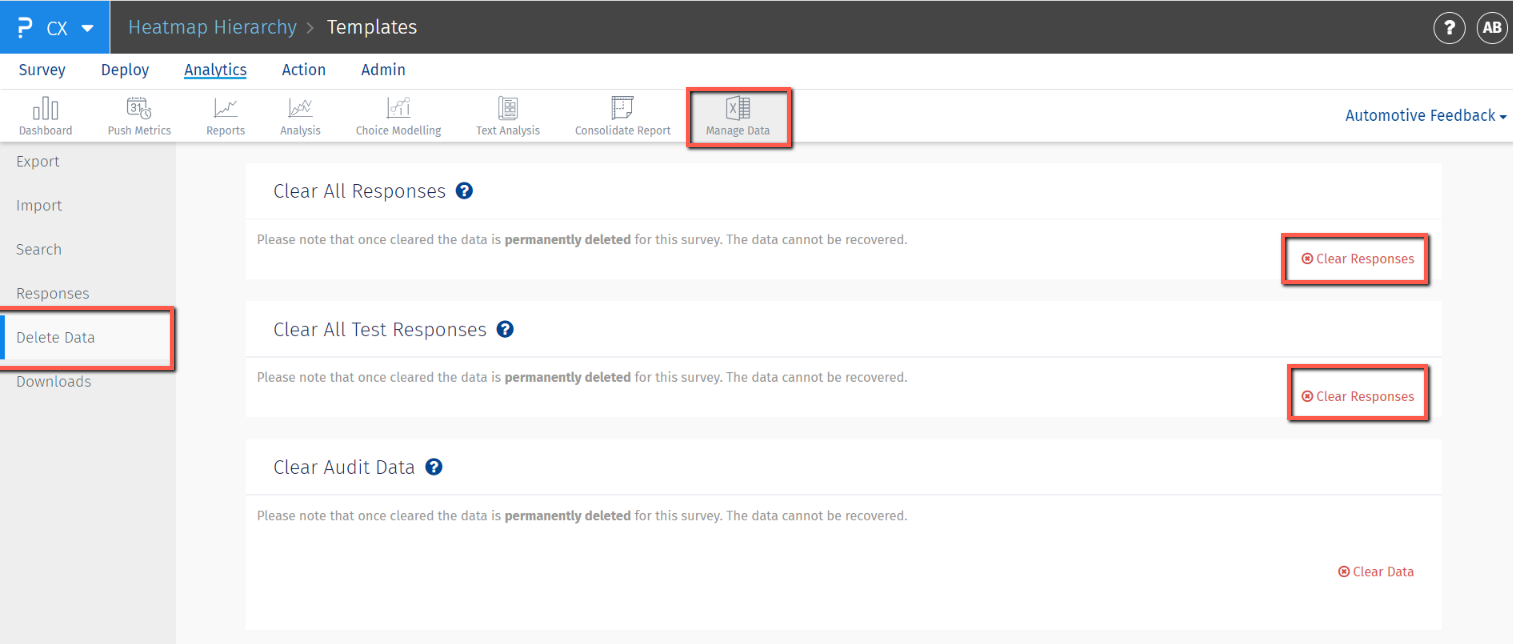Switch to the Analytics tab
Screen dimensions: 1513x644
tap(215, 70)
